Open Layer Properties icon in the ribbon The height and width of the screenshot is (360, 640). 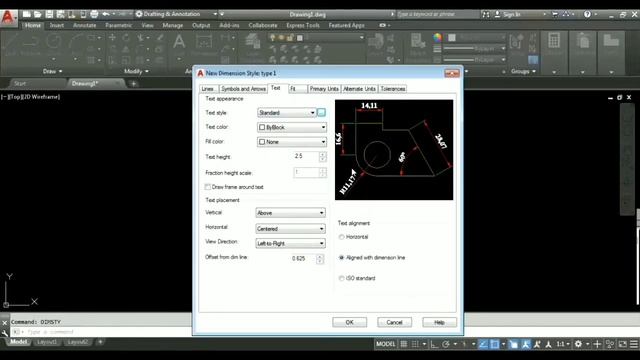click(253, 42)
